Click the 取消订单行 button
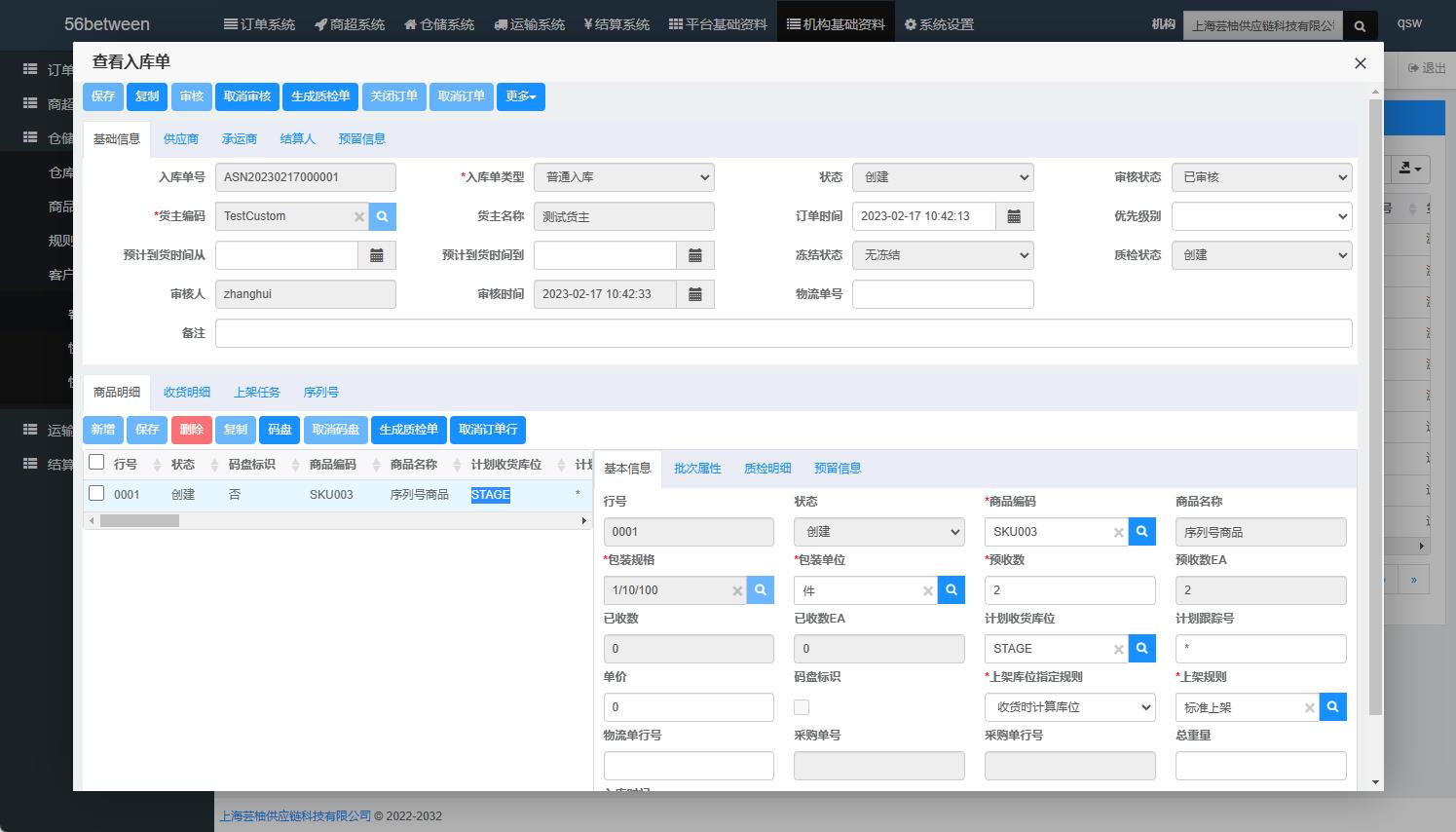1456x832 pixels. [x=488, y=430]
